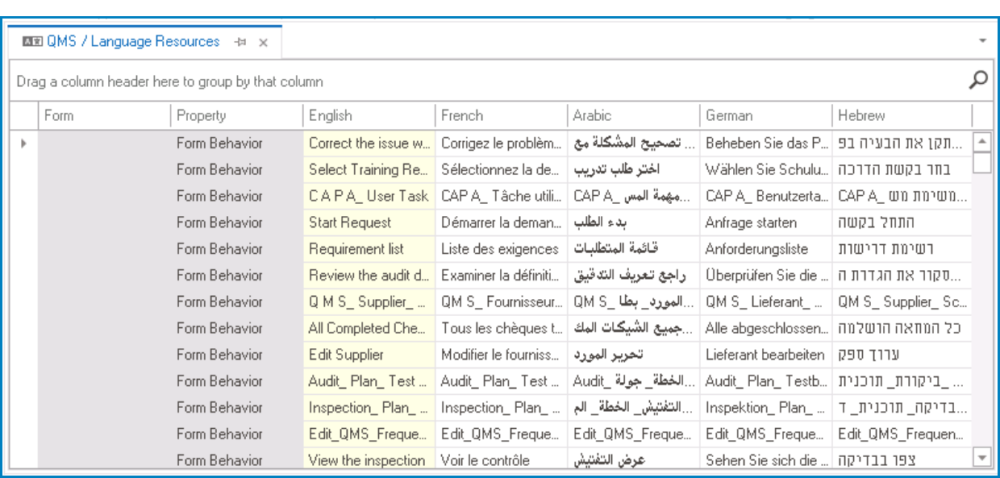This screenshot has width=1000, height=478.
Task: Select the German cell 'Lieferant bearbeiten'
Action: point(765,355)
